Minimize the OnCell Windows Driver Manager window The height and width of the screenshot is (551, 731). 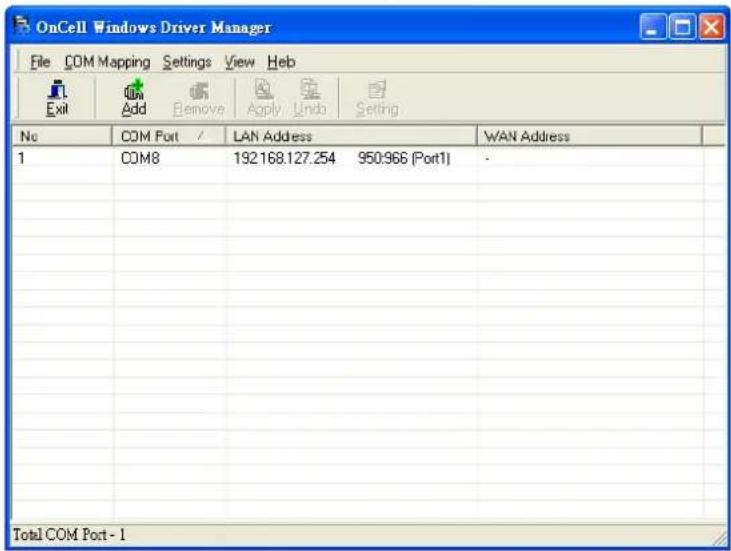coord(653,27)
